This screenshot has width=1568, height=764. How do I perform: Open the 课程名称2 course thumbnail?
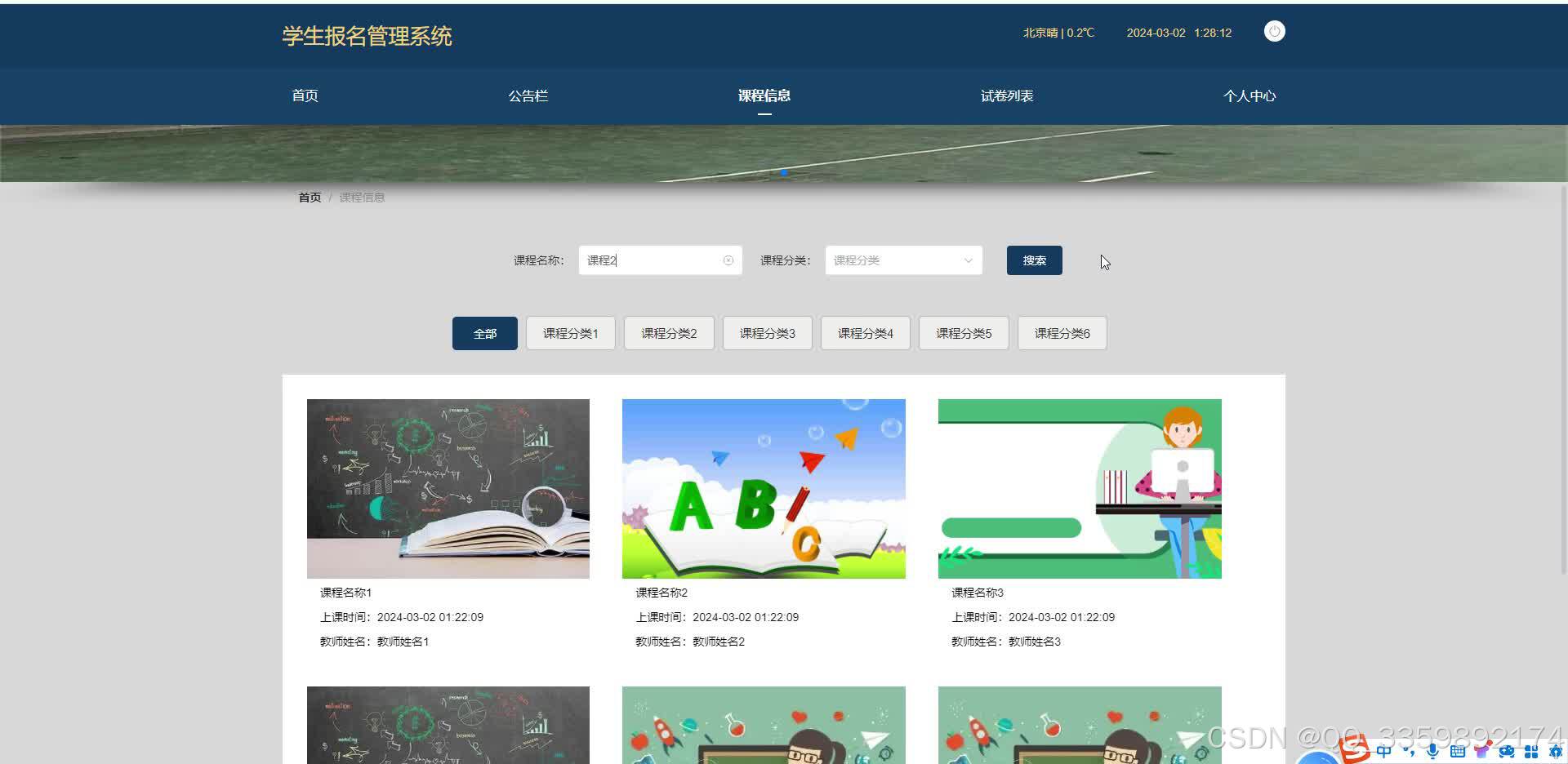(x=763, y=488)
